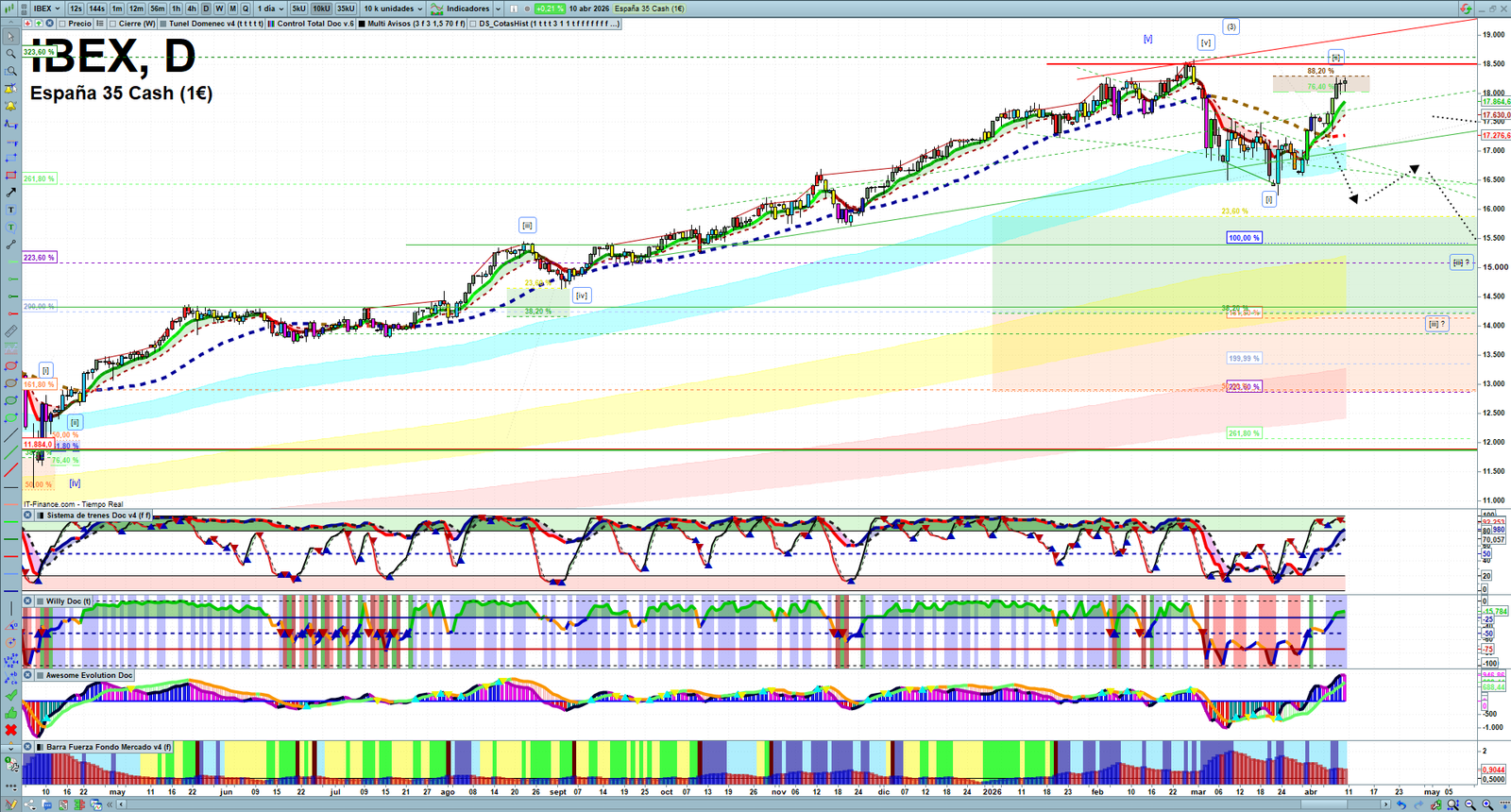Select the magnifier zoom tool in left toolbar

(x=10, y=54)
